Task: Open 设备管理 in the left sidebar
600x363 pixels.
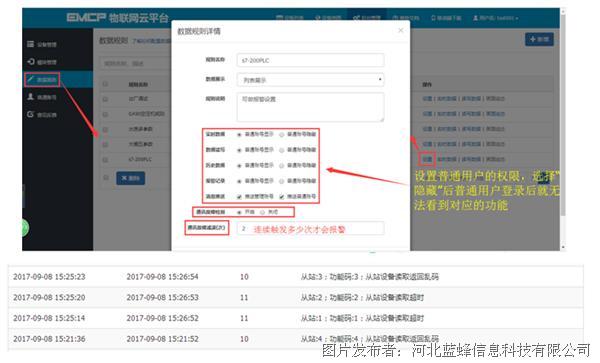Action: coord(42,44)
